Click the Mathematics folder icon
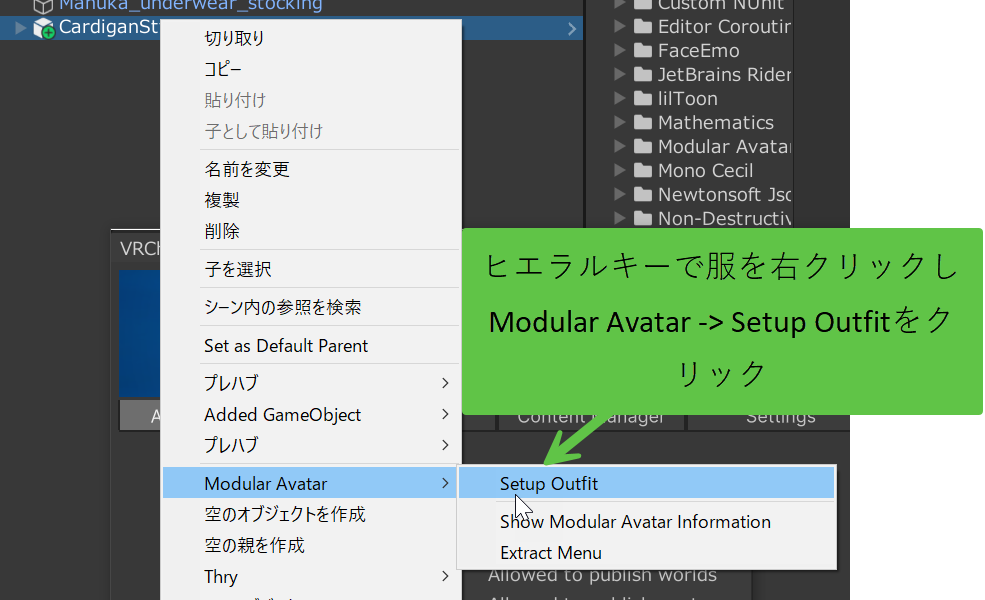The height and width of the screenshot is (600, 985). point(643,122)
